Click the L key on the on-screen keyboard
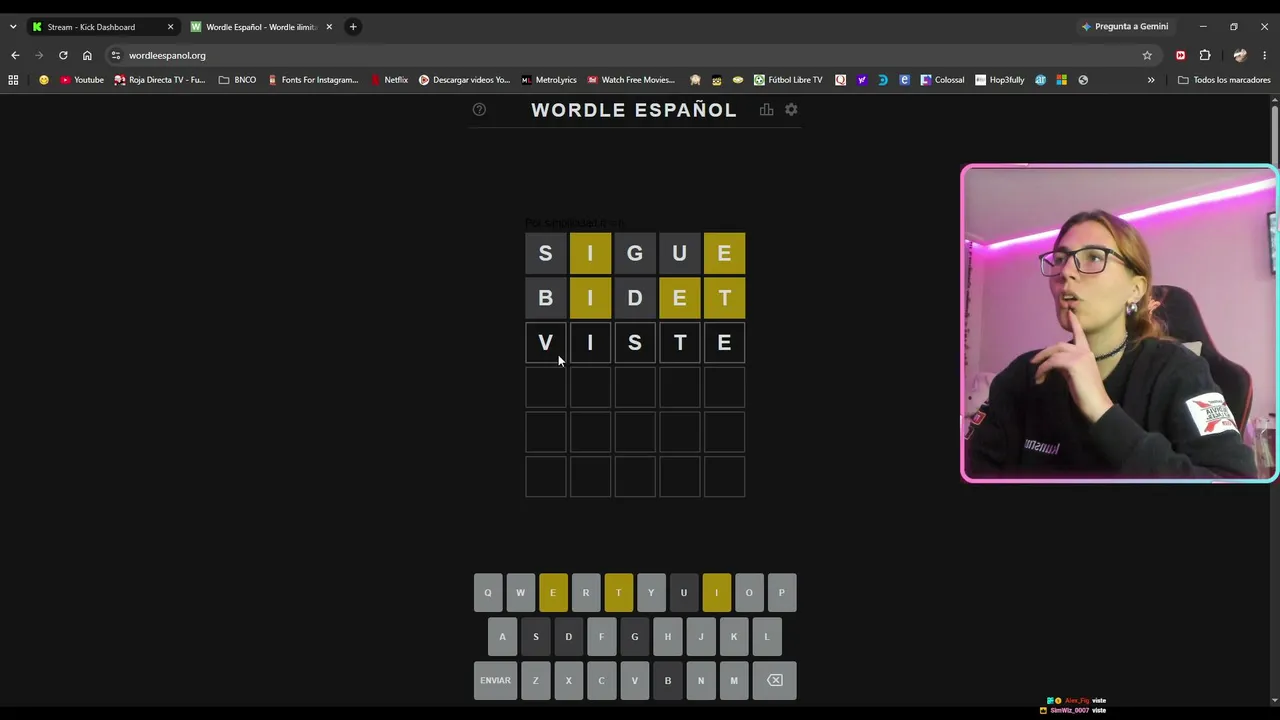 click(766, 637)
